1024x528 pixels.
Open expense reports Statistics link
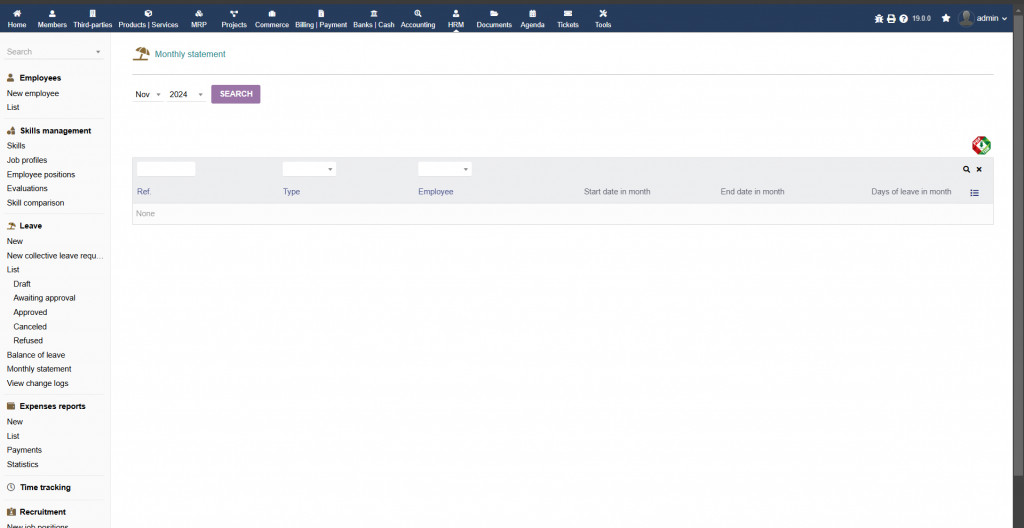(x=22, y=465)
